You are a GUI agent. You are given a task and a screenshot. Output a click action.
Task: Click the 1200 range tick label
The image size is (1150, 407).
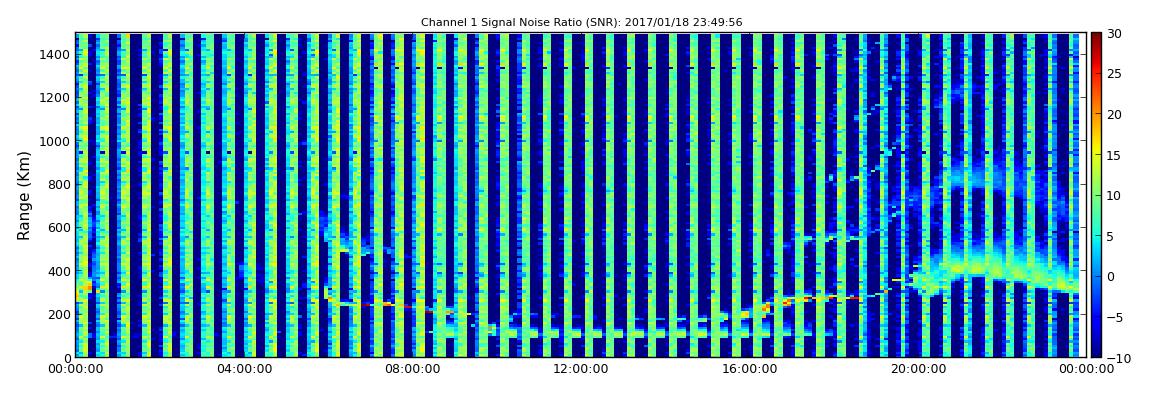tap(56, 98)
